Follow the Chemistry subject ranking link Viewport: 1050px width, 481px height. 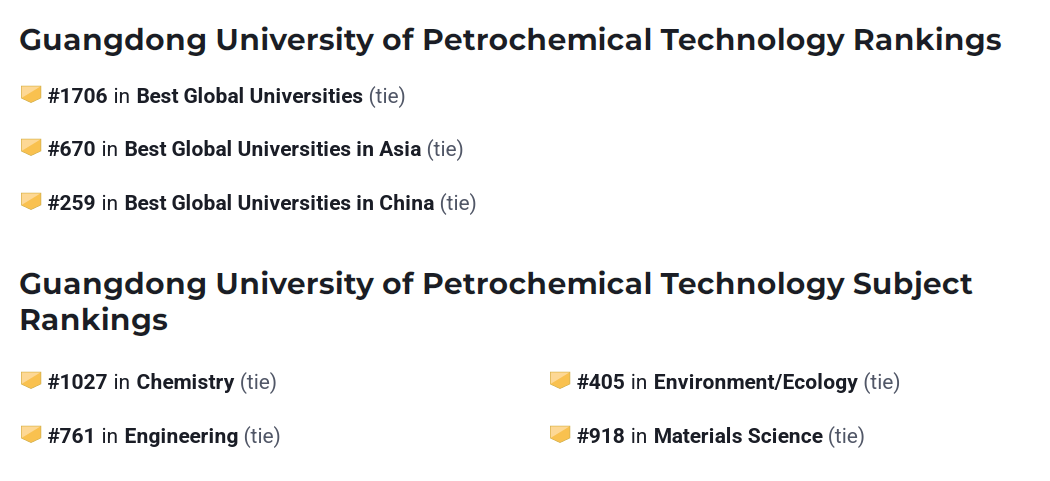185,382
